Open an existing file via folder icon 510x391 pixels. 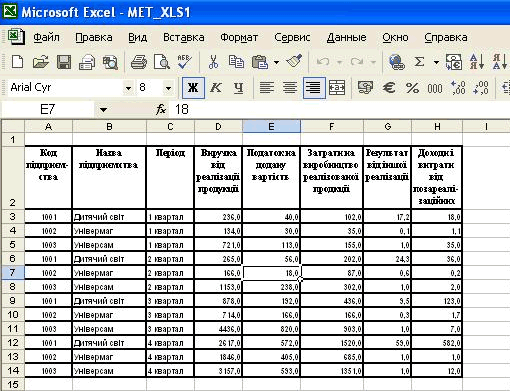(x=41, y=62)
